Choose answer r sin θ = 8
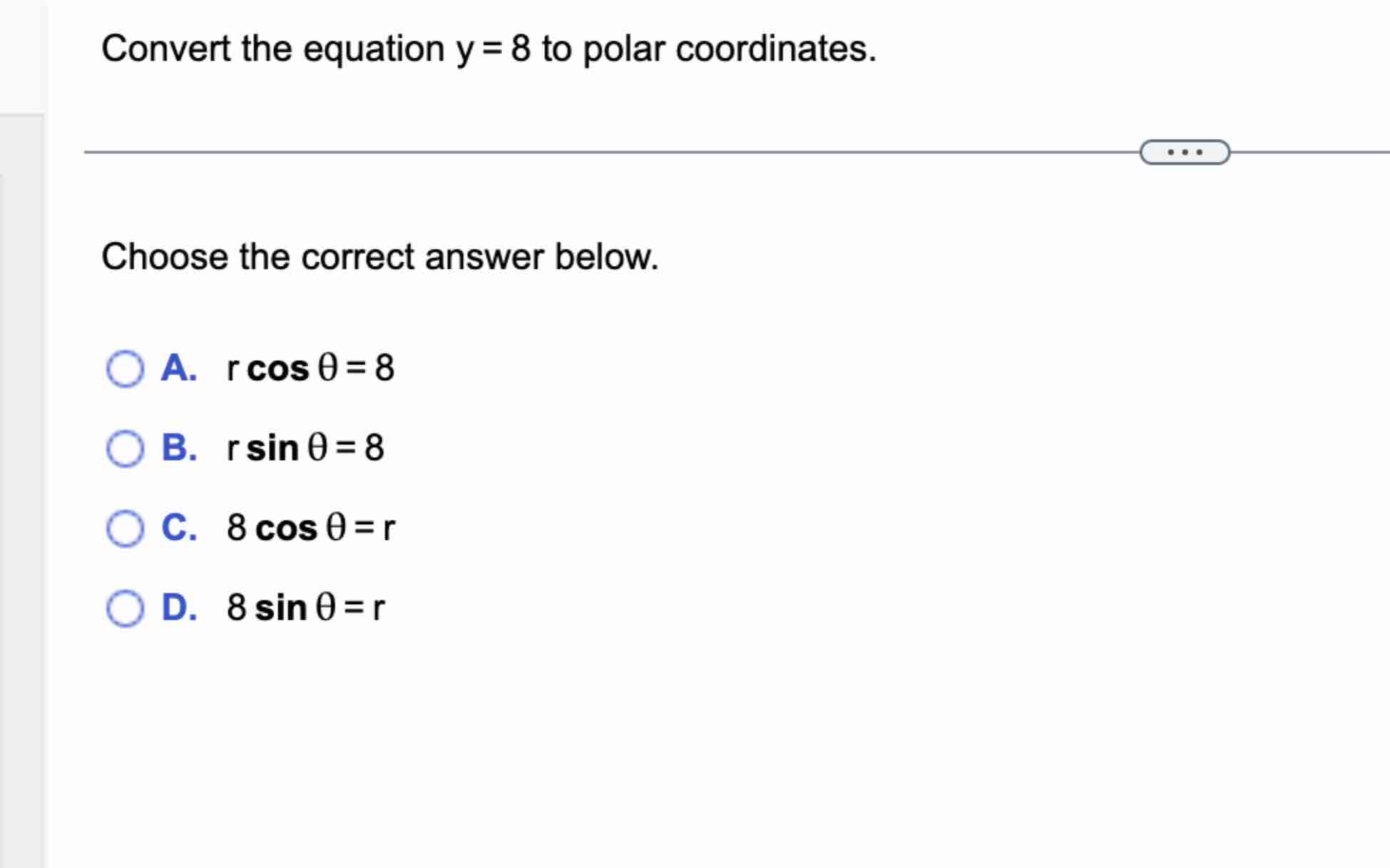This screenshot has width=1390, height=868. tap(305, 448)
